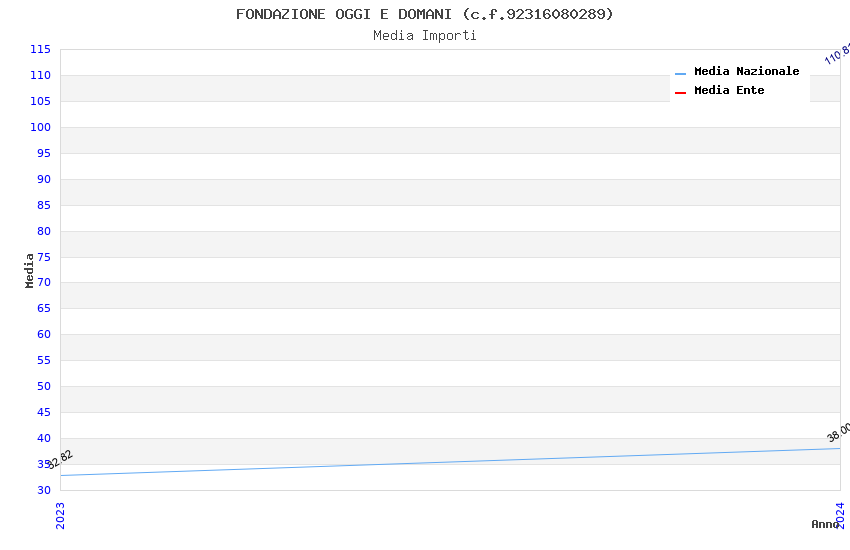This screenshot has width=850, height=550.
Task: Click the vertical Media axis title
Action: coord(29,270)
